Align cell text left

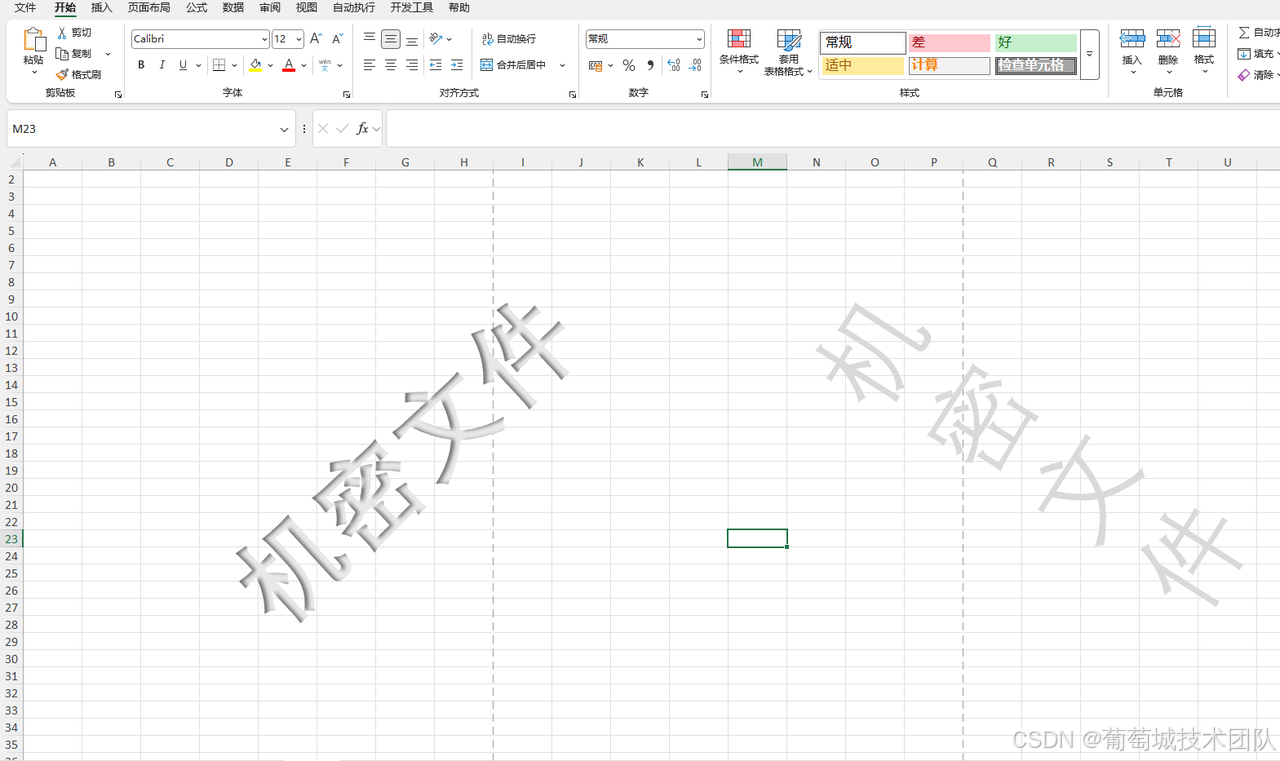(369, 65)
